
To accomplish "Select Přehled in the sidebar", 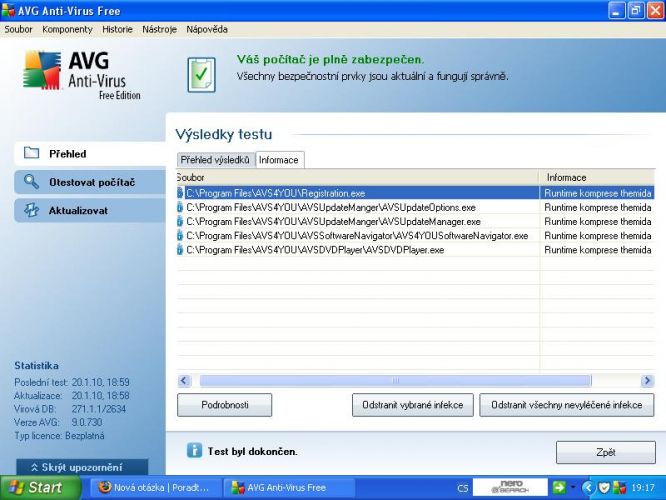I will click(x=90, y=154).
